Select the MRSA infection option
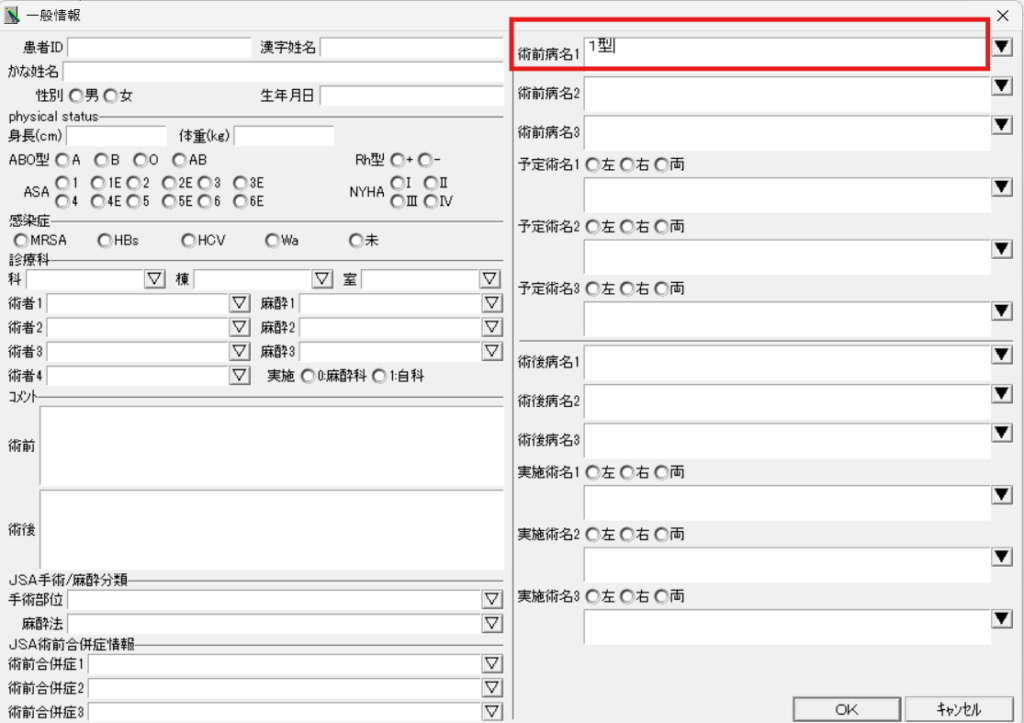 [21, 240]
